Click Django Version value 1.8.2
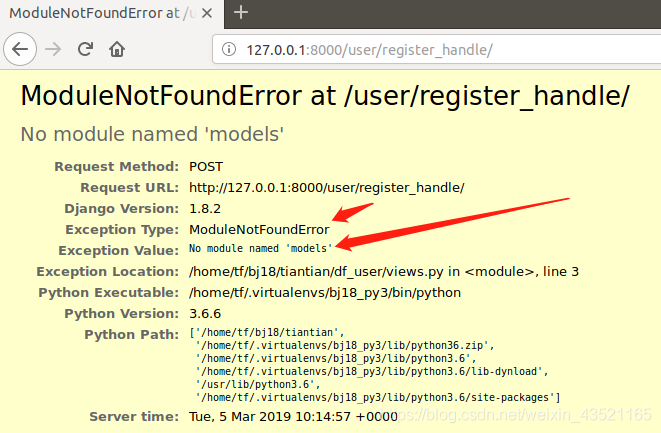Screen dimensions: 661x433 (x=205, y=209)
